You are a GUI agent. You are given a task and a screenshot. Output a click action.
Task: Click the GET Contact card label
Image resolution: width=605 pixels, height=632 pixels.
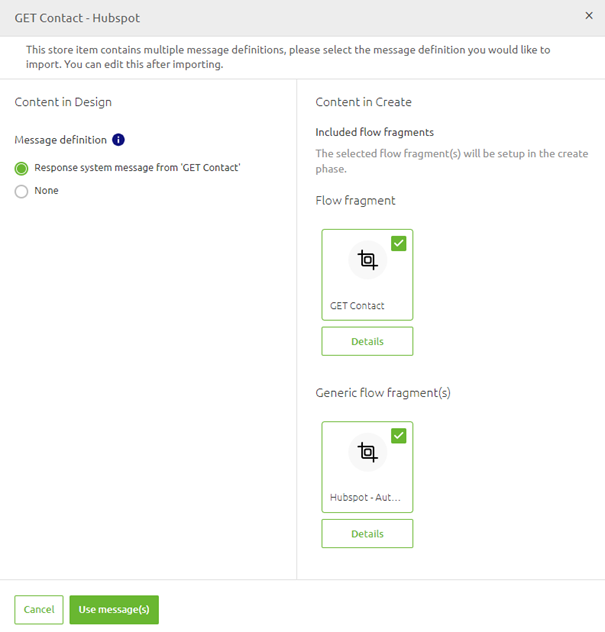(x=357, y=306)
